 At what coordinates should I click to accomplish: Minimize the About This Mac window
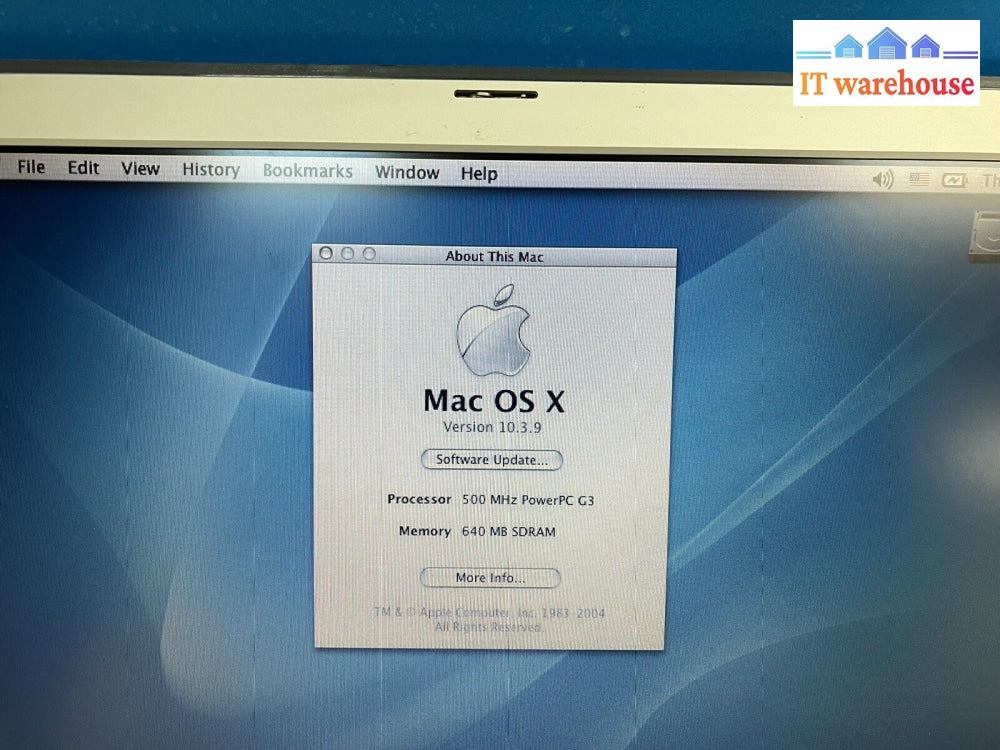[347, 254]
